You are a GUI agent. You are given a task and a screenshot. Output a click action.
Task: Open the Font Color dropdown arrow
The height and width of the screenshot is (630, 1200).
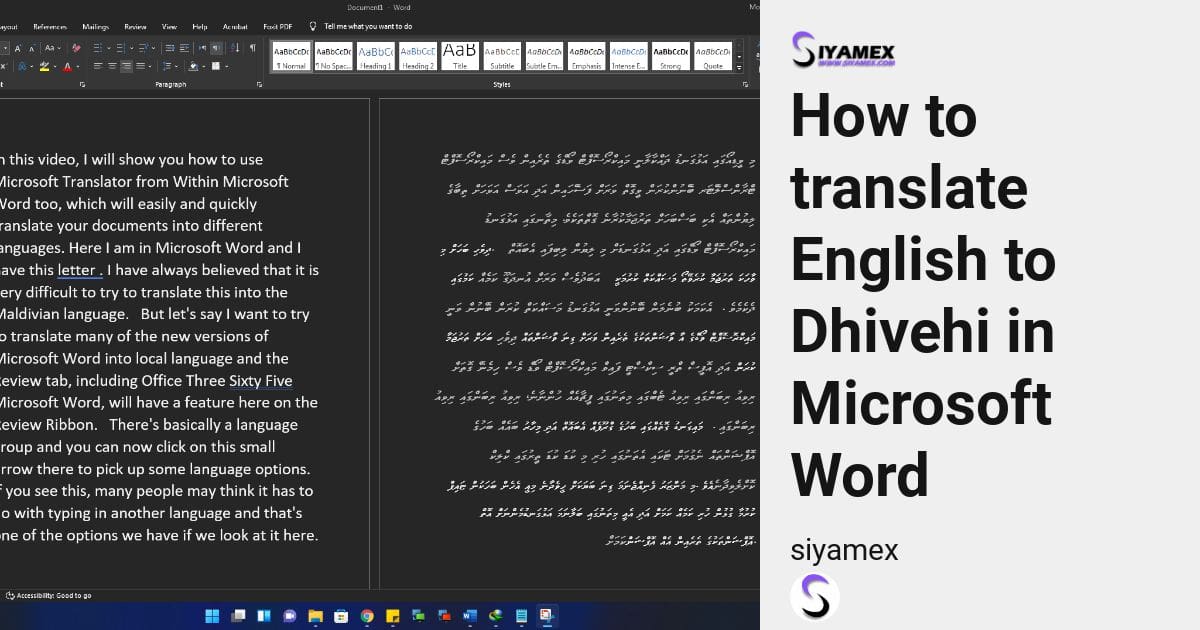click(78, 65)
